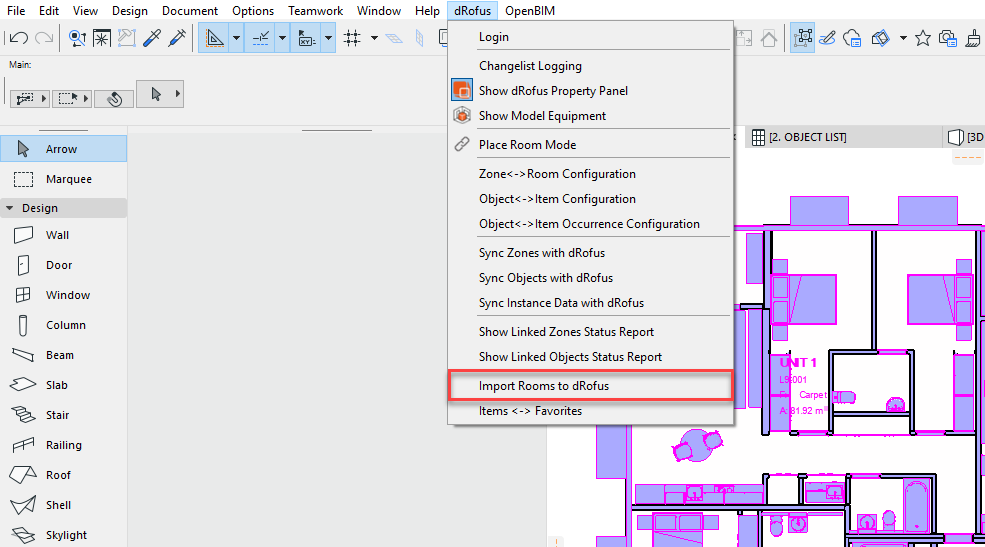
Task: Click Sync Zones with dRofus
Action: point(541,253)
